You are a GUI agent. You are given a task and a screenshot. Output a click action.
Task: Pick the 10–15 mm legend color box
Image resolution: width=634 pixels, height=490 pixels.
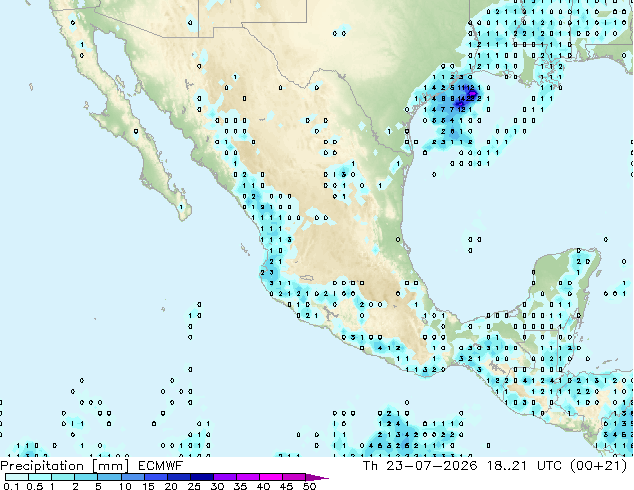pos(133,477)
